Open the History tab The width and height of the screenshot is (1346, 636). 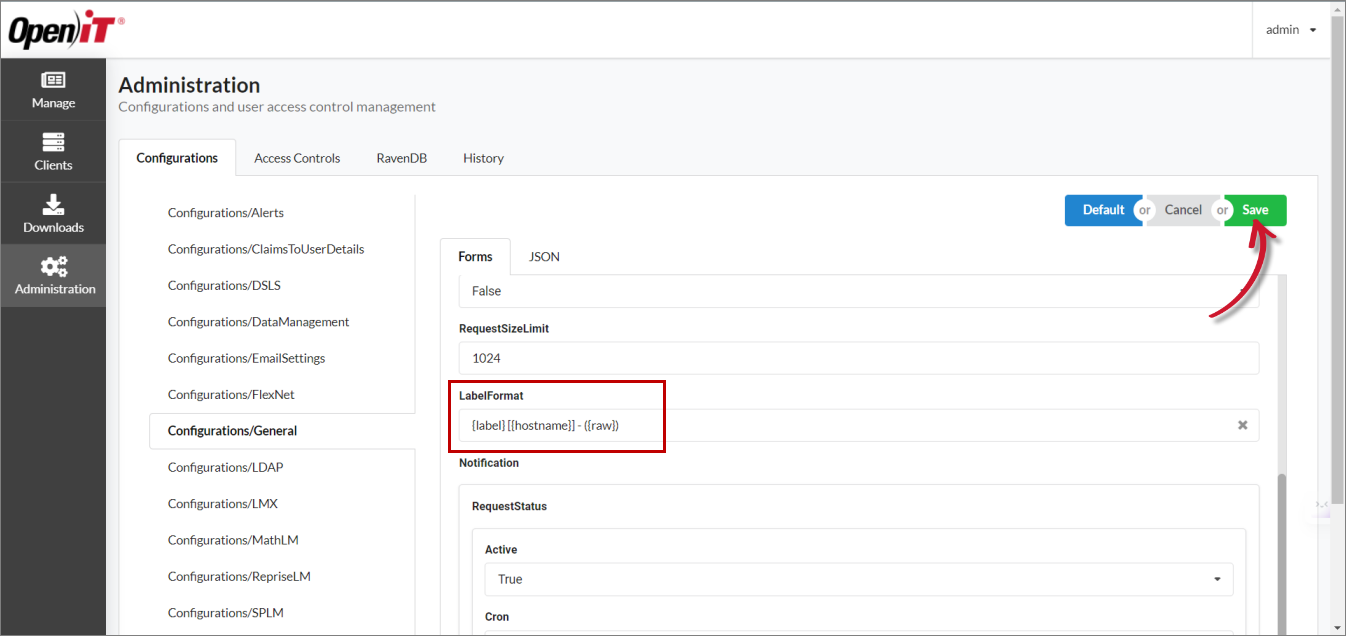click(x=483, y=158)
